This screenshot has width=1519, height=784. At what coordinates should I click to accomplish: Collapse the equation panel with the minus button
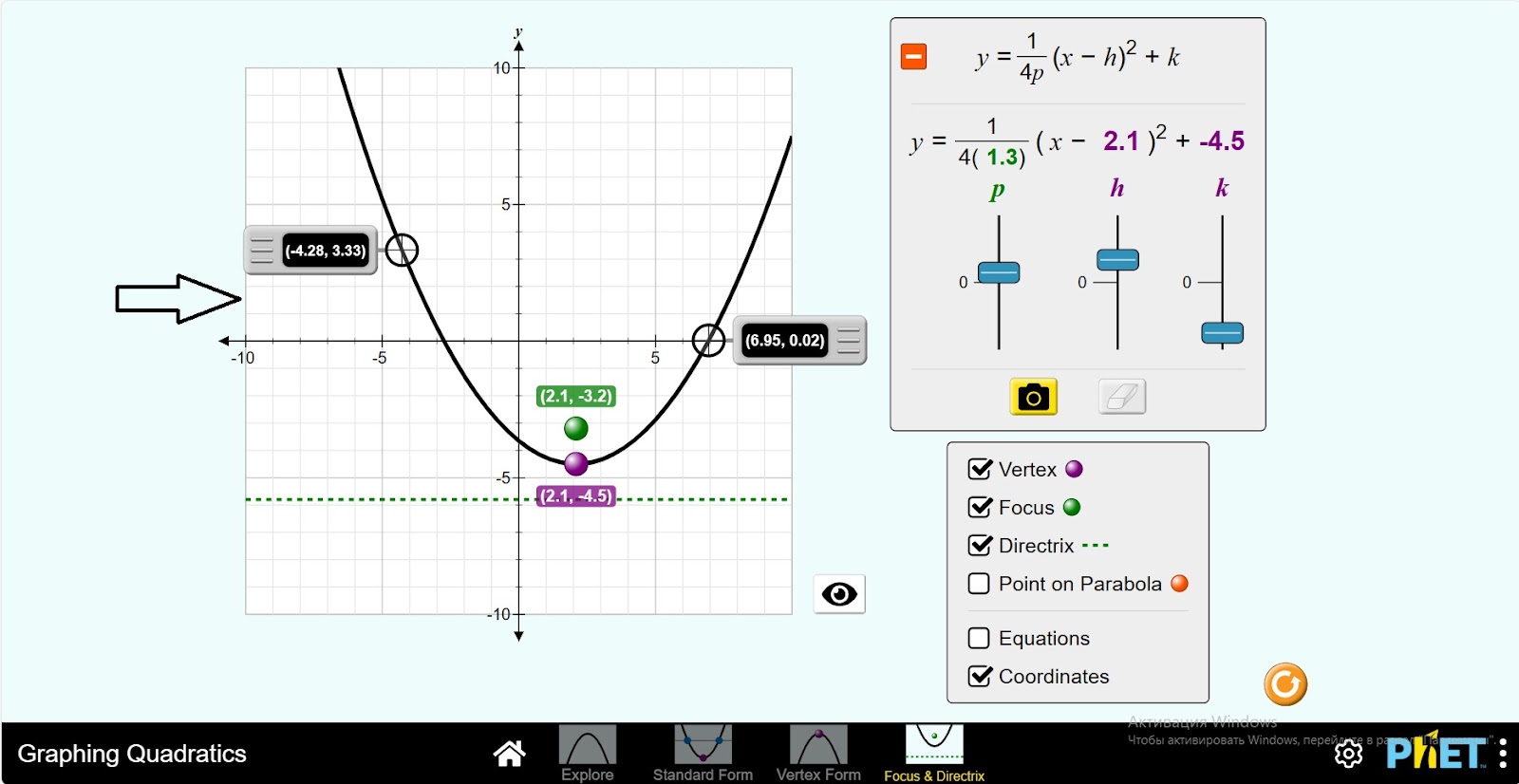click(x=913, y=57)
